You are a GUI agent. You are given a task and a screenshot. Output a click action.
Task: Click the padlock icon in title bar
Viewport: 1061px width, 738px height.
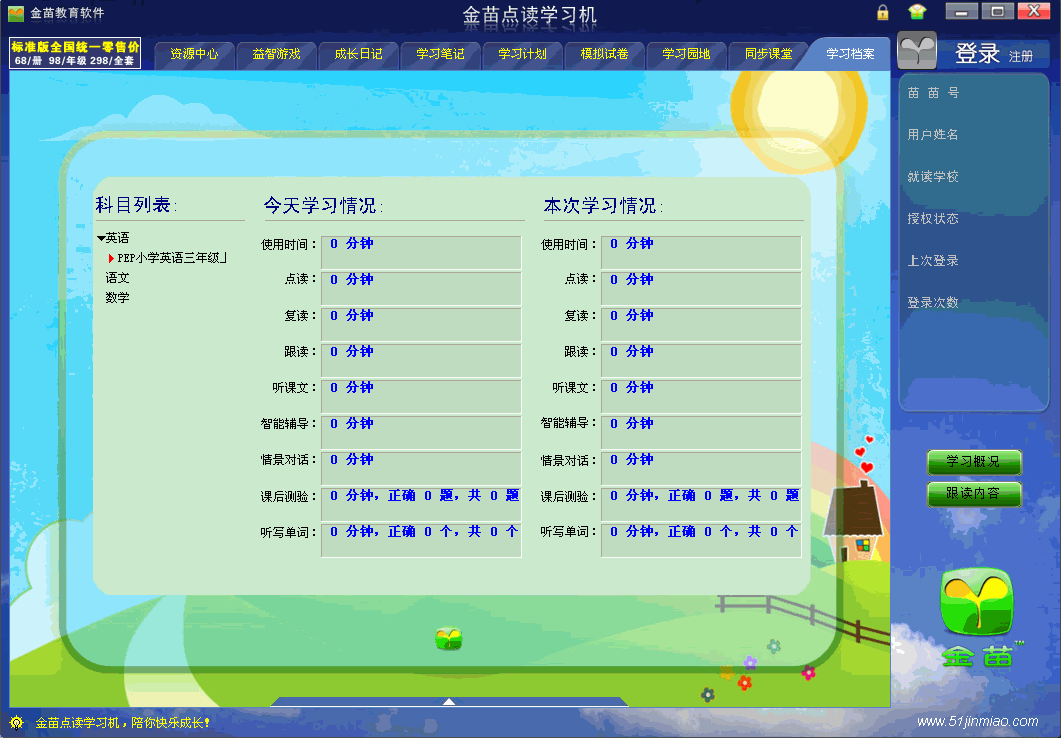(x=882, y=12)
